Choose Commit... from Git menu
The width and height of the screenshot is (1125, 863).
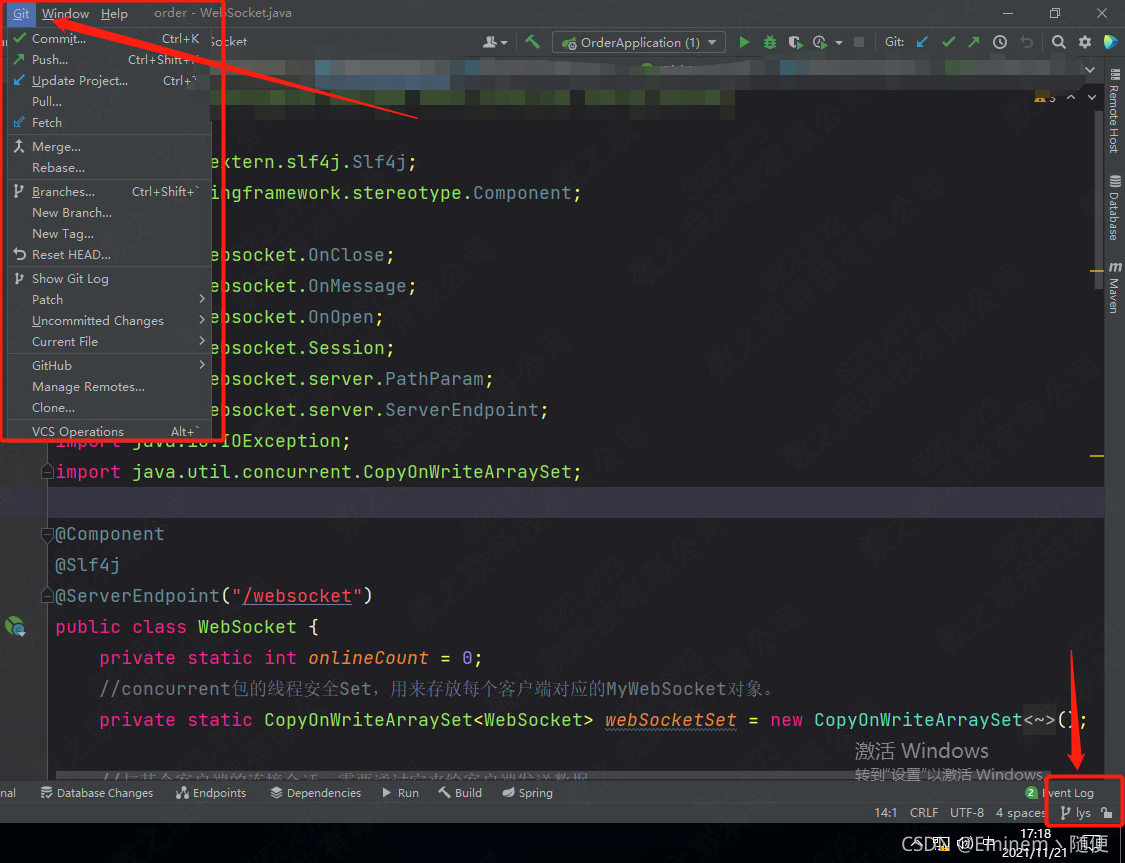pyautogui.click(x=109, y=39)
